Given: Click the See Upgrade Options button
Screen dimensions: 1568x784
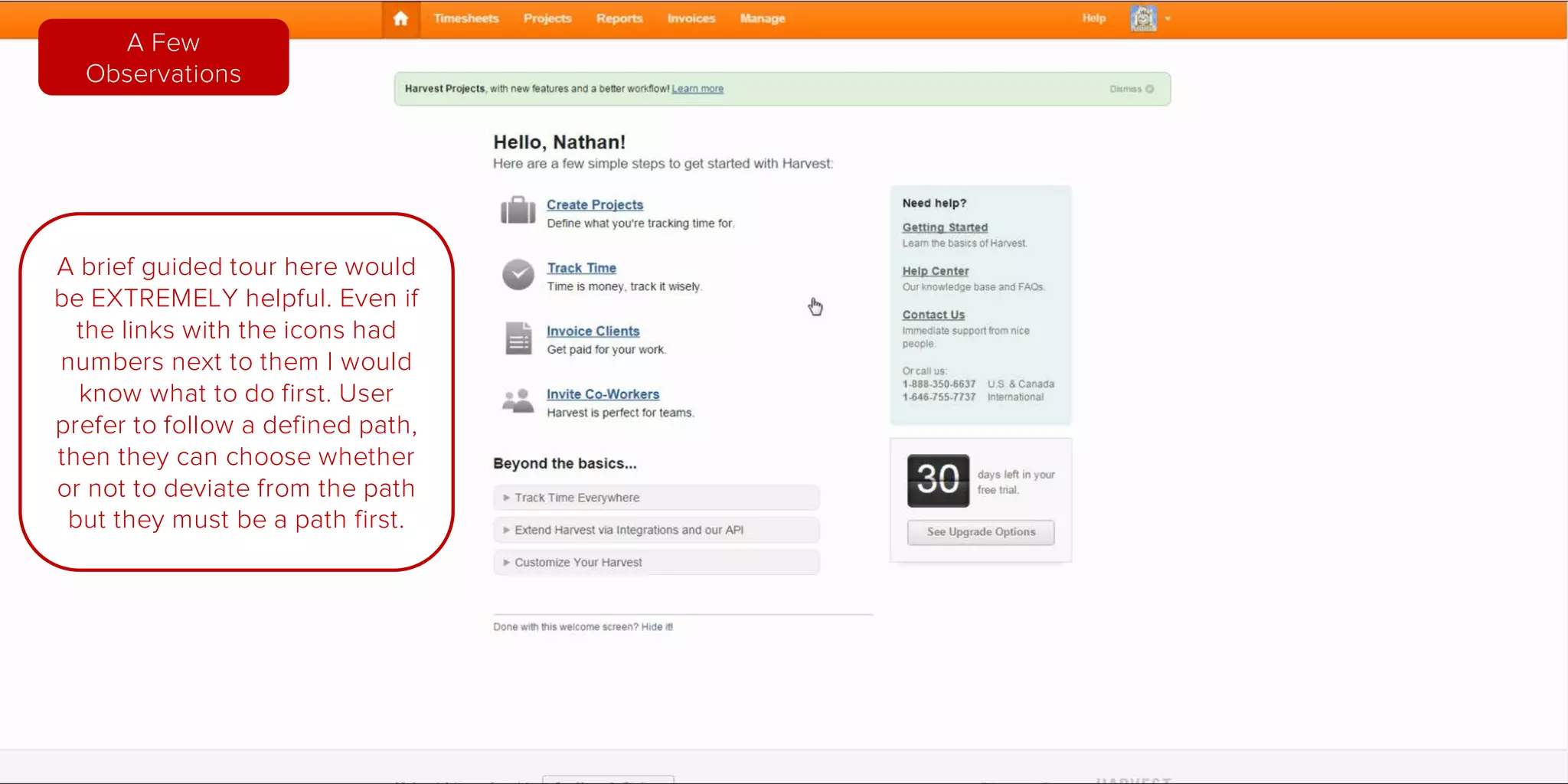Looking at the screenshot, I should pyautogui.click(x=981, y=532).
